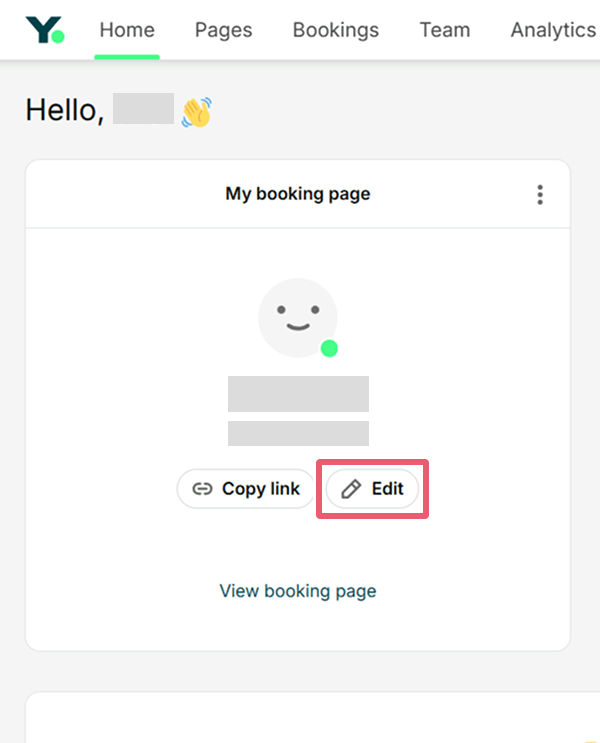Click the chain icon in Copy link
Viewport: 600px width, 743px height.
click(203, 489)
